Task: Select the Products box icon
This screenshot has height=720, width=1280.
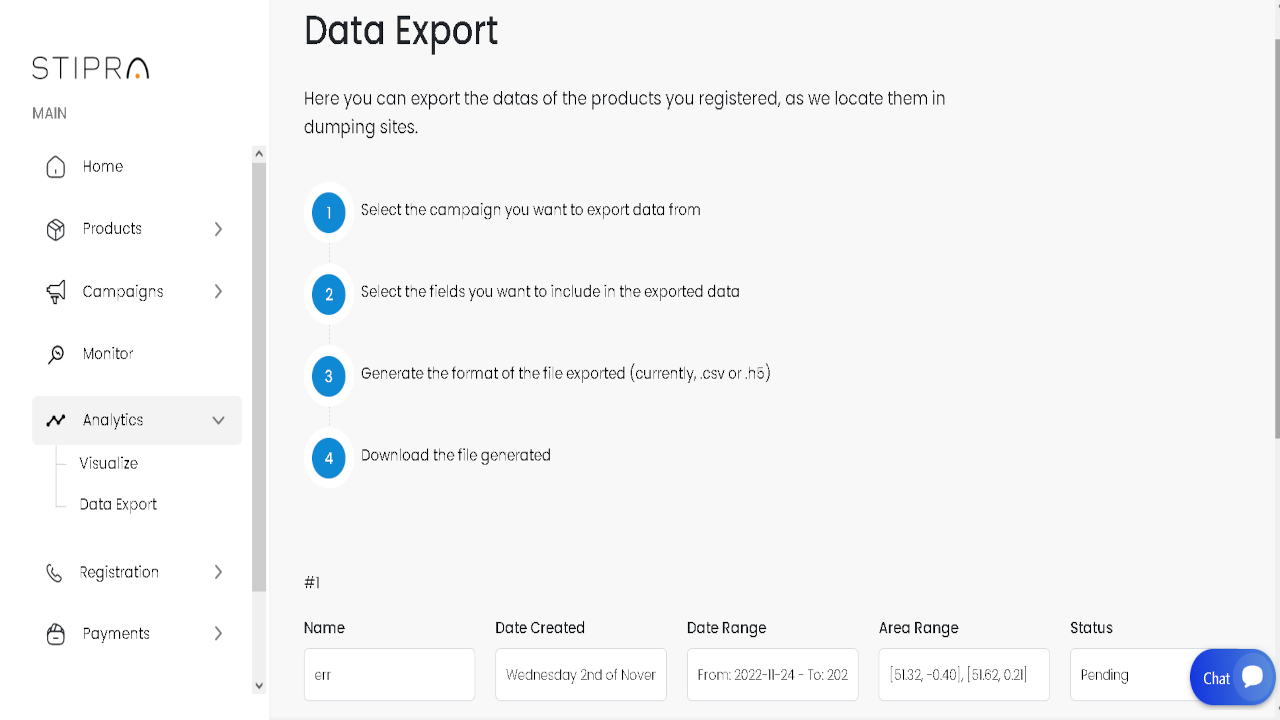Action: tap(56, 229)
